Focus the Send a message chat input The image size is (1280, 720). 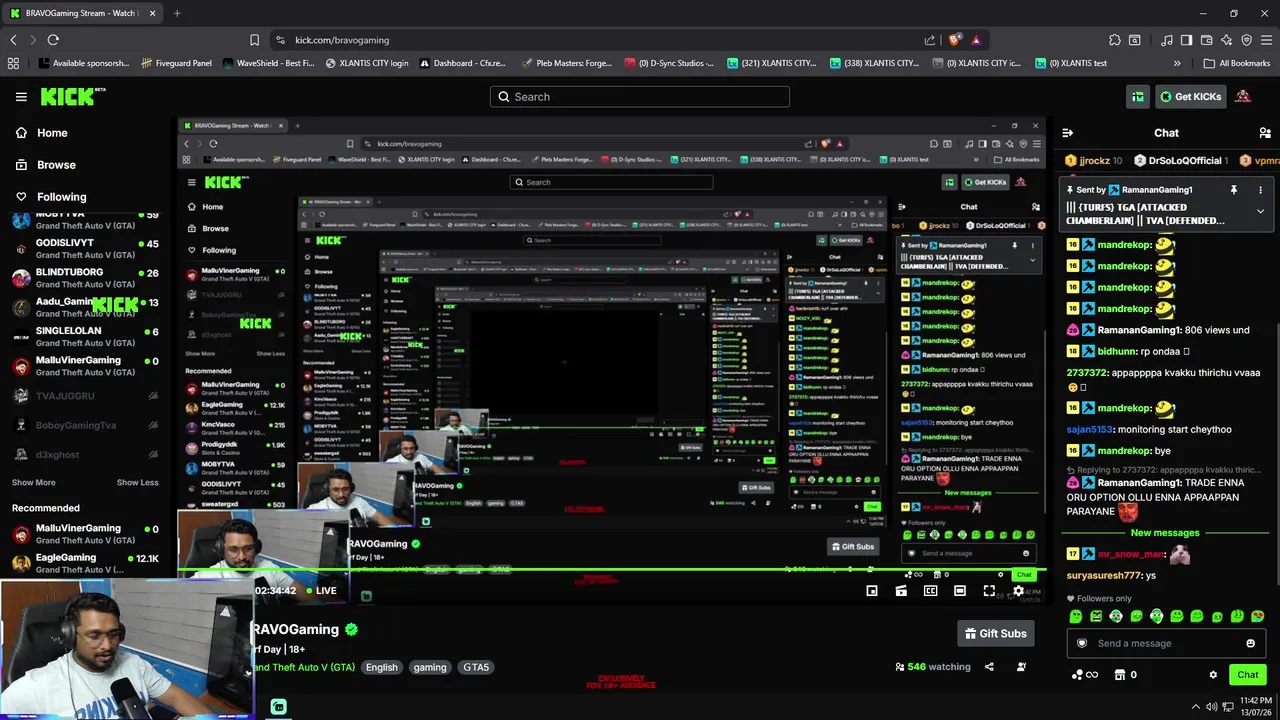coord(1165,643)
